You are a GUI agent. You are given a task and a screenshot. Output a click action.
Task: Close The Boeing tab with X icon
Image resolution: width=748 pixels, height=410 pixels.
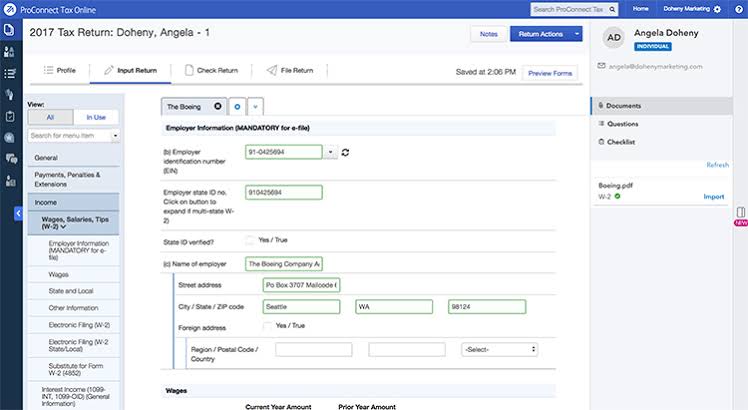(218, 106)
